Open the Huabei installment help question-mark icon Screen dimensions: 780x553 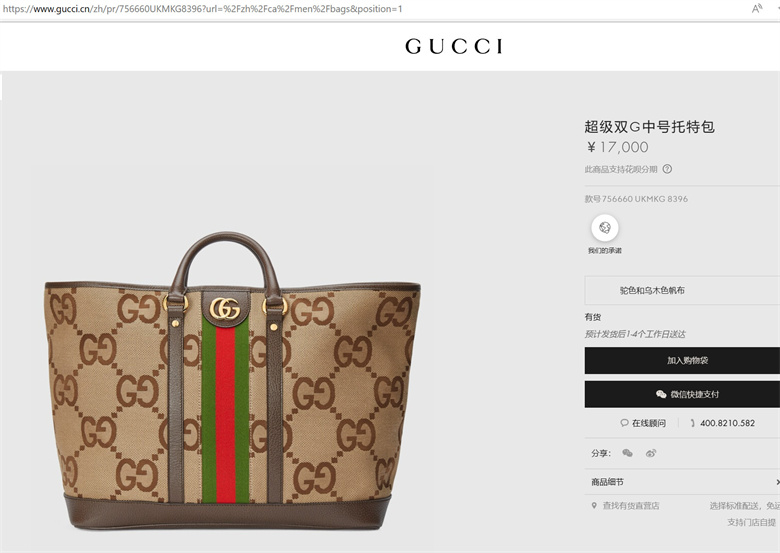(667, 169)
